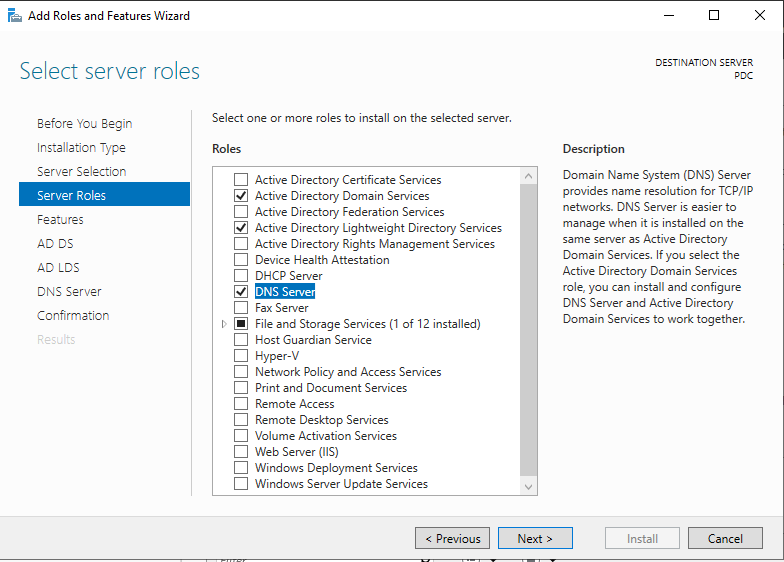Image resolution: width=784 pixels, height=562 pixels.
Task: Check the Active Directory Certificate Services box
Action: [x=241, y=180]
